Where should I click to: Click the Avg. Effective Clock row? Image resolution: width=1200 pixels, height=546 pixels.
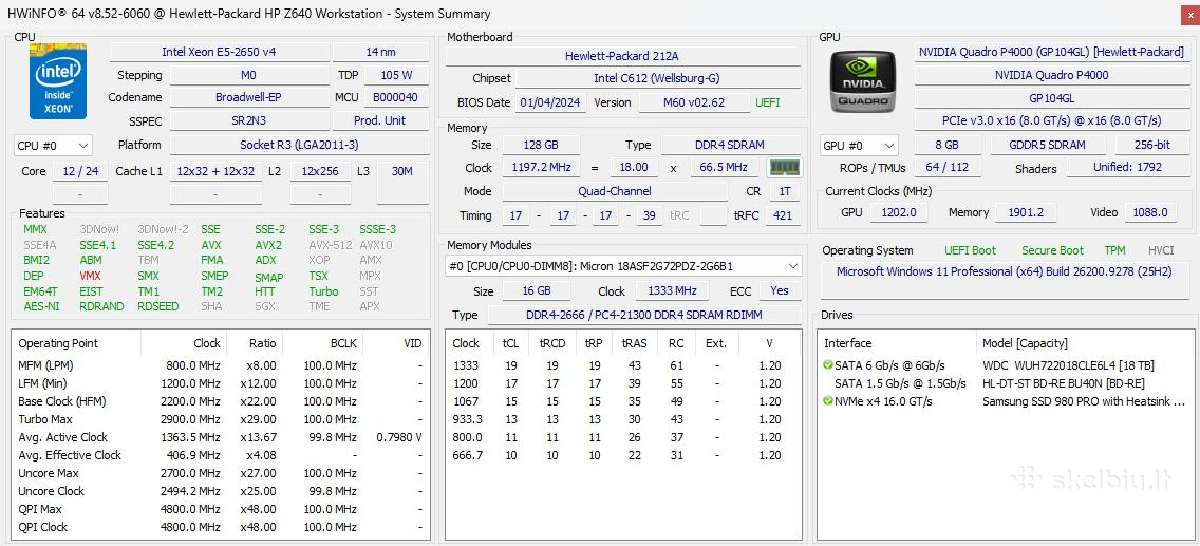[x=221, y=455]
